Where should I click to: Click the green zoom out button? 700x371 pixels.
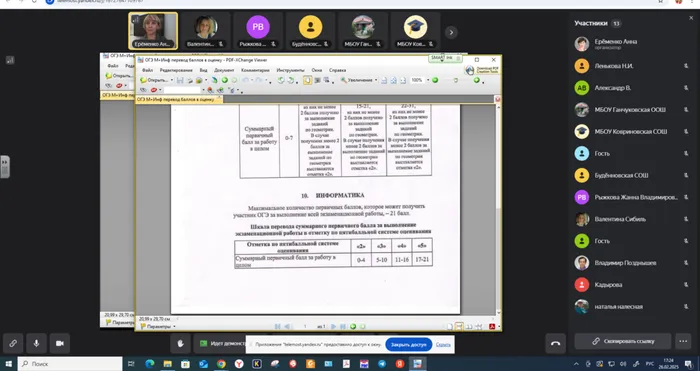click(435, 80)
